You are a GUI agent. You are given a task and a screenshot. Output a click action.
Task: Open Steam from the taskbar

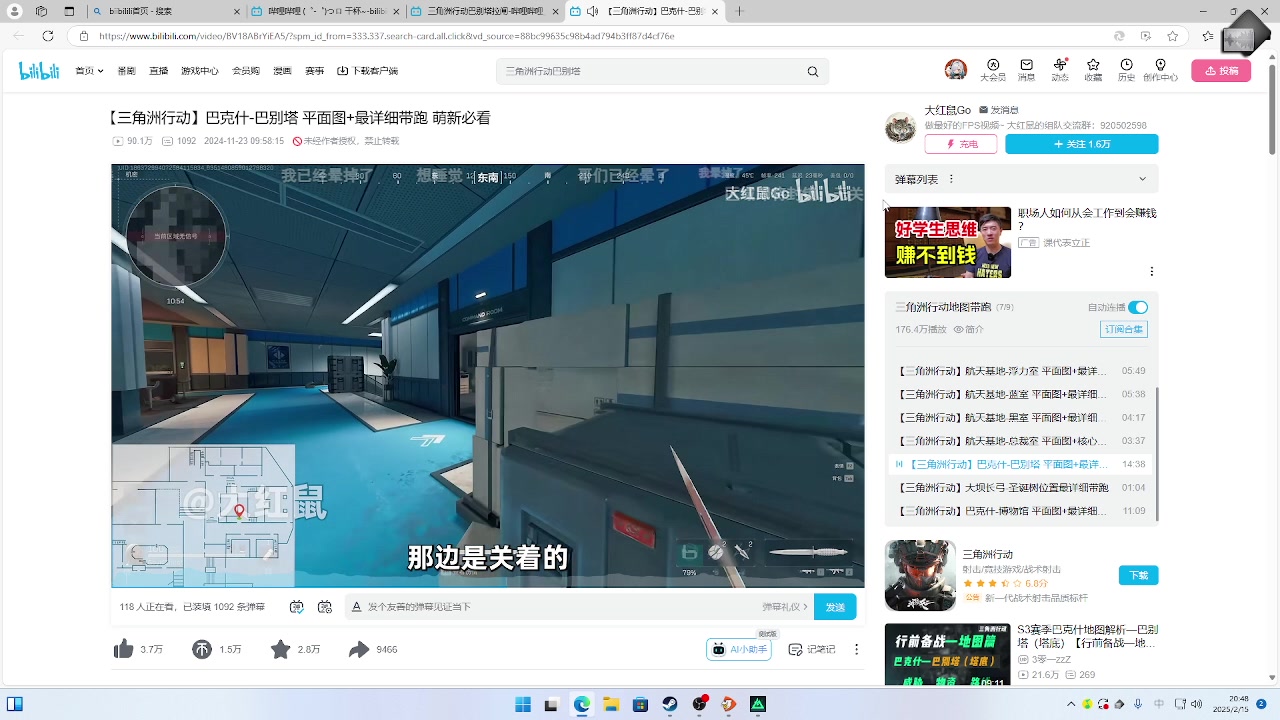click(x=670, y=704)
